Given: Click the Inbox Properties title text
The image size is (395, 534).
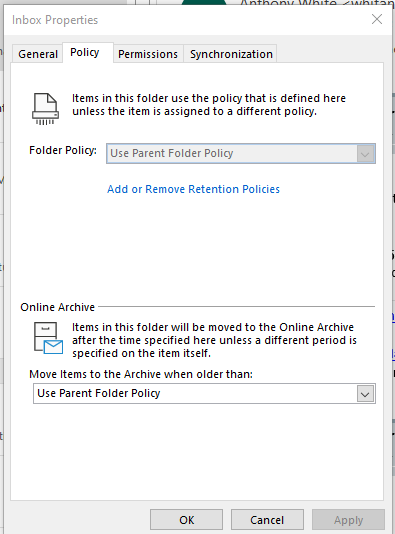Looking at the screenshot, I should [55, 20].
